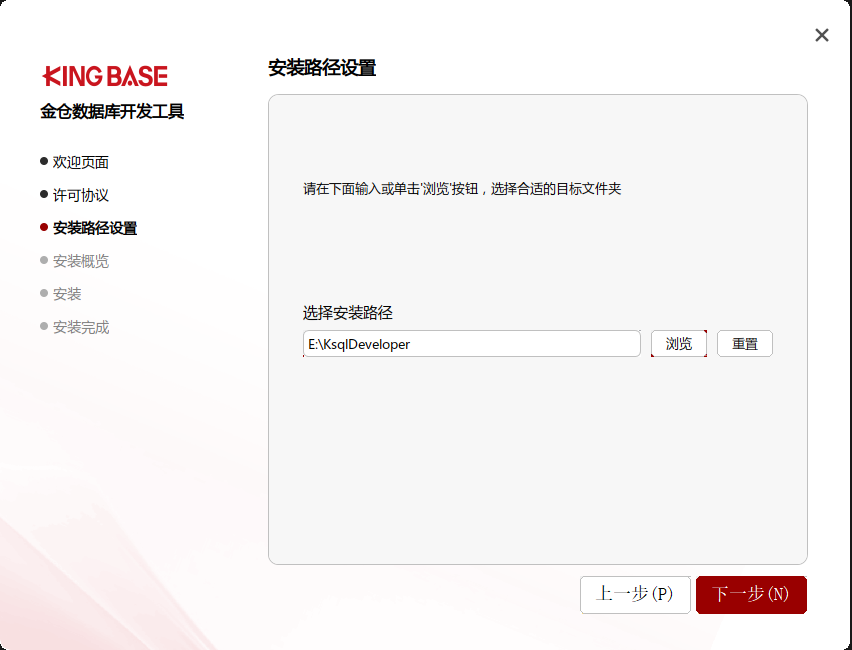Click the grey bullet beside 安装完成
Image resolution: width=852 pixels, height=650 pixels.
(x=44, y=326)
